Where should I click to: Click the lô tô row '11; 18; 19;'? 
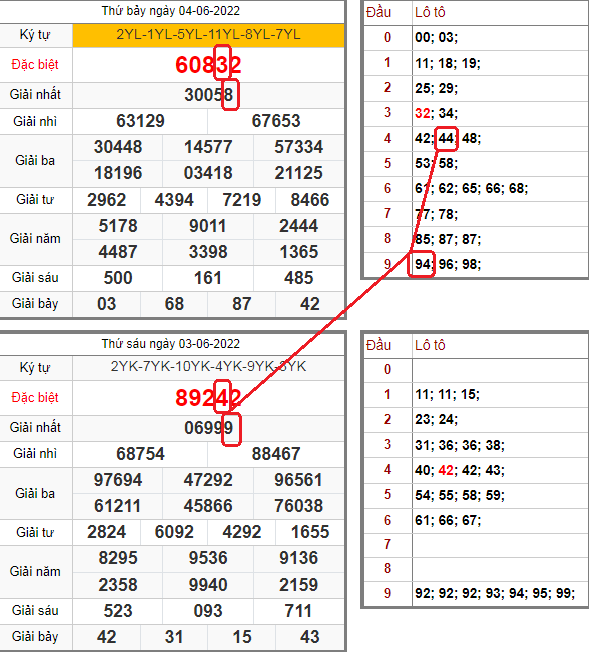click(448, 63)
